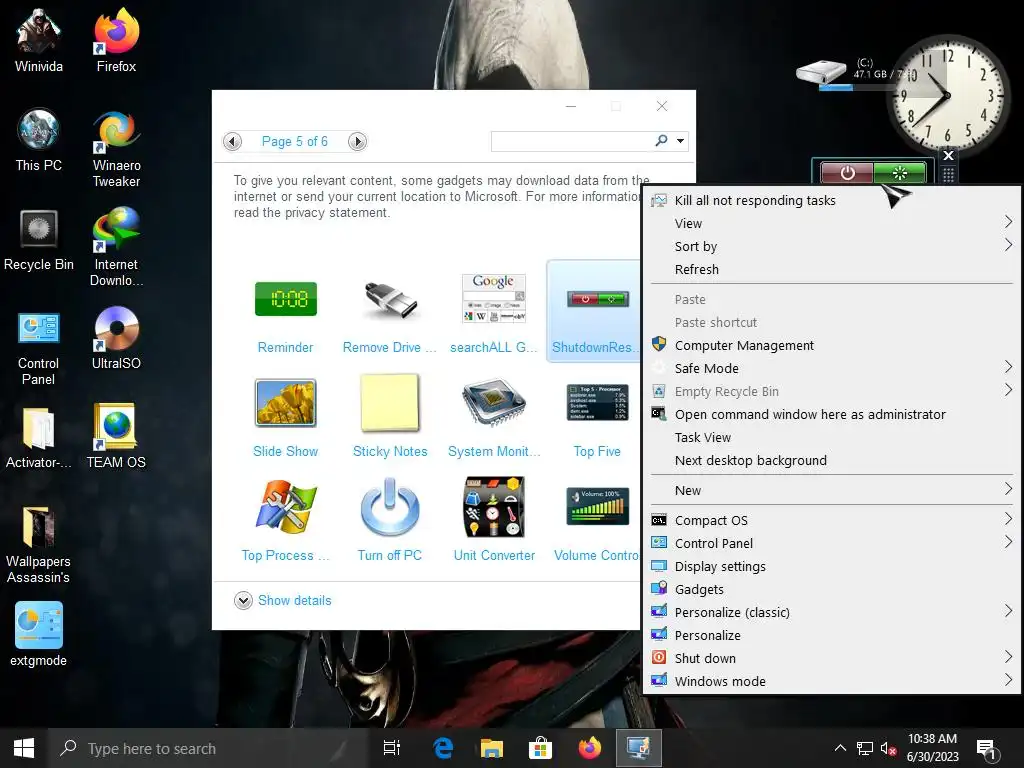This screenshot has height=768, width=1024.
Task: Open the Winivida desktop shortcut
Action: tap(39, 42)
